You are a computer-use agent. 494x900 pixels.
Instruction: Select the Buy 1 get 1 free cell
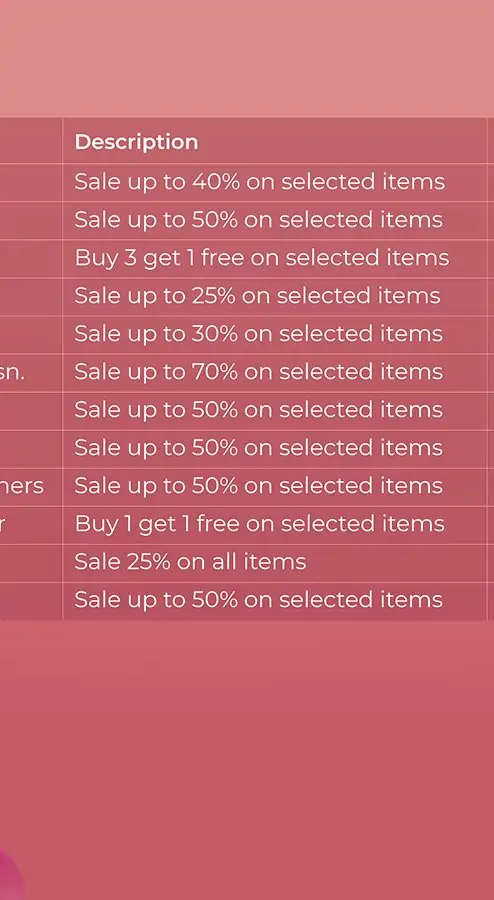[x=274, y=524]
